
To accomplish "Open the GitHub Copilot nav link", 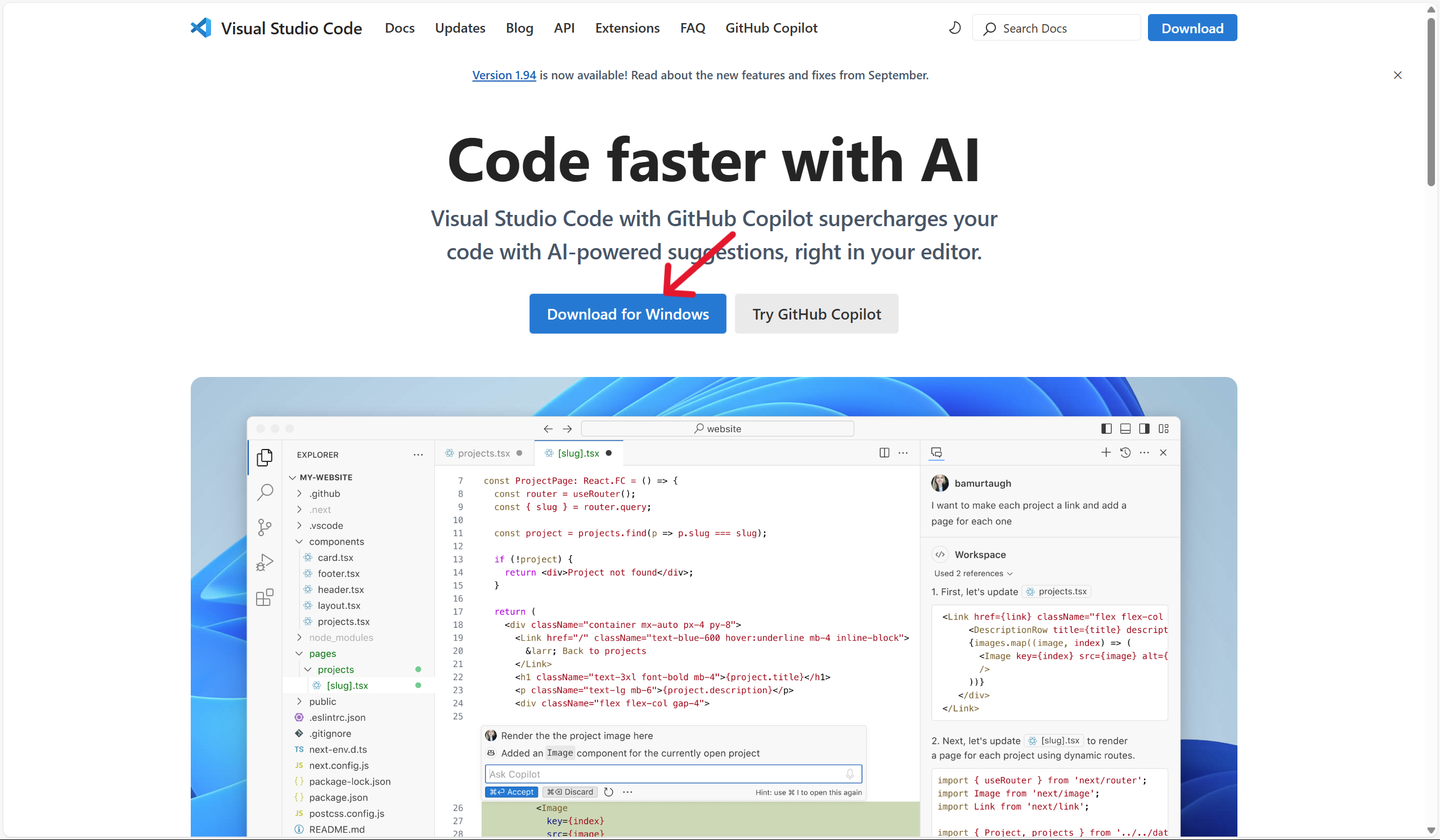I will pyautogui.click(x=771, y=28).
